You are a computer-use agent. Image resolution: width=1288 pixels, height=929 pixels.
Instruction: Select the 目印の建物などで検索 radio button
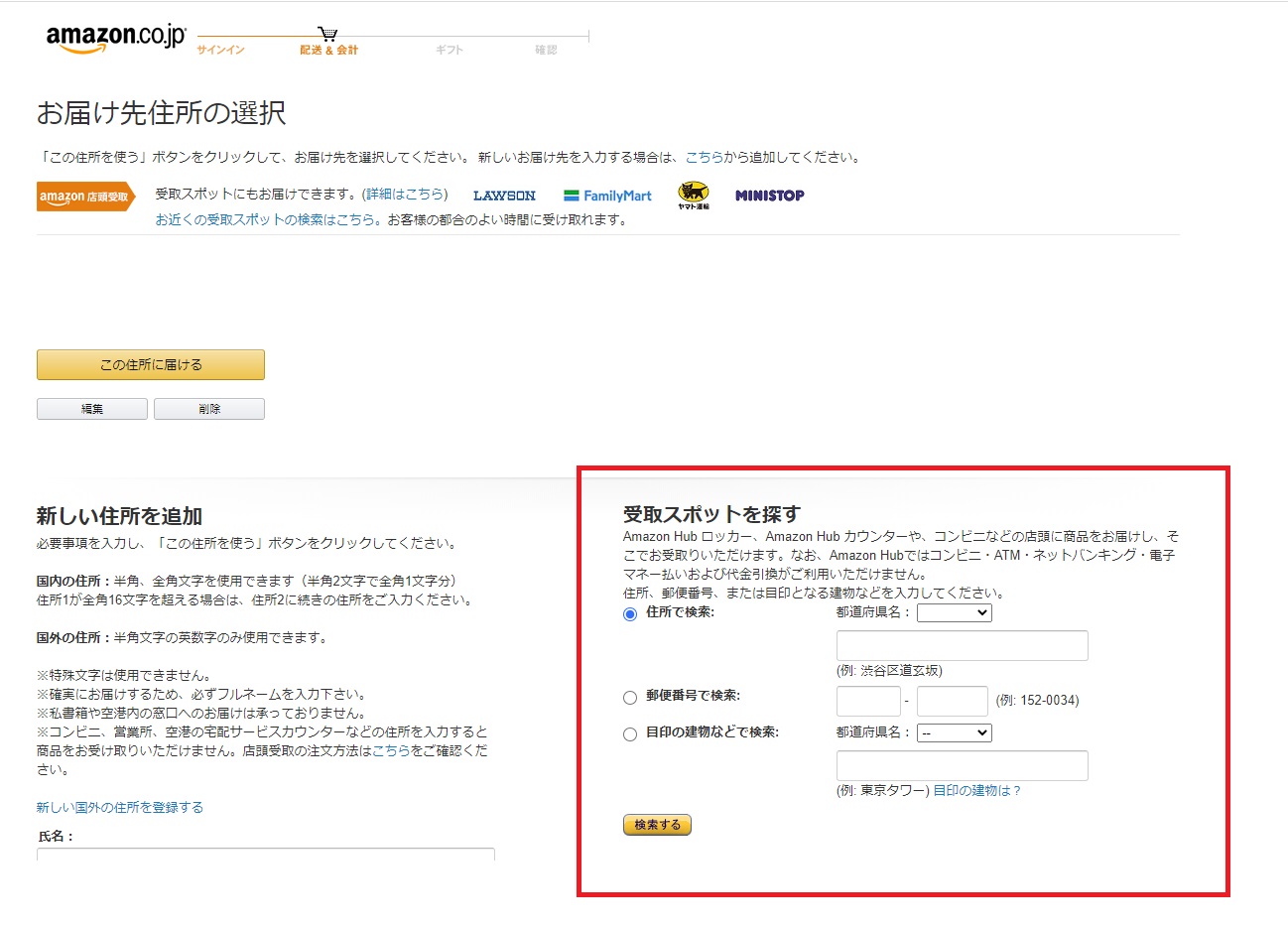tap(630, 734)
